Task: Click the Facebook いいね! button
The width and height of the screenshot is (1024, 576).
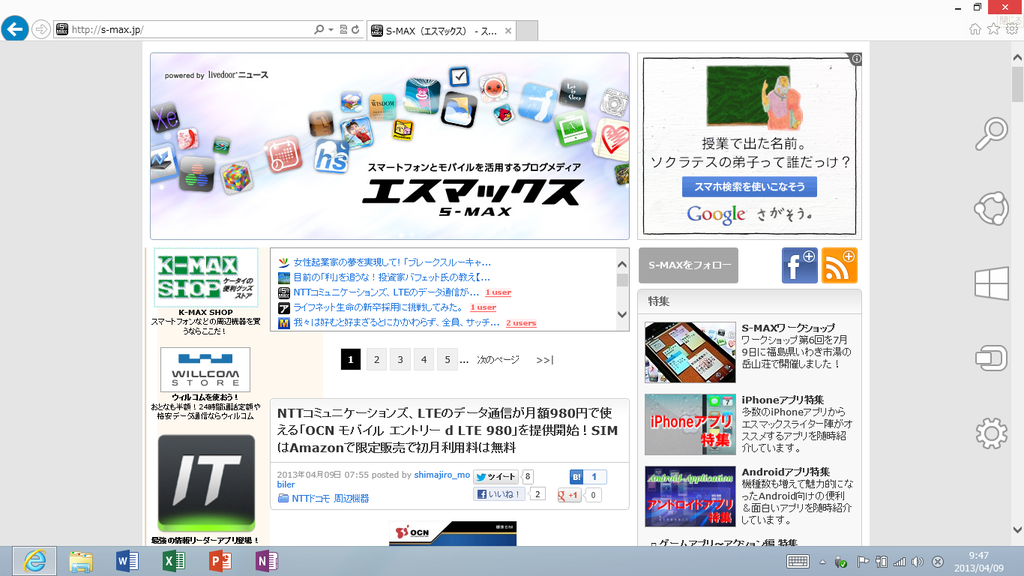Action: pyautogui.click(x=500, y=494)
